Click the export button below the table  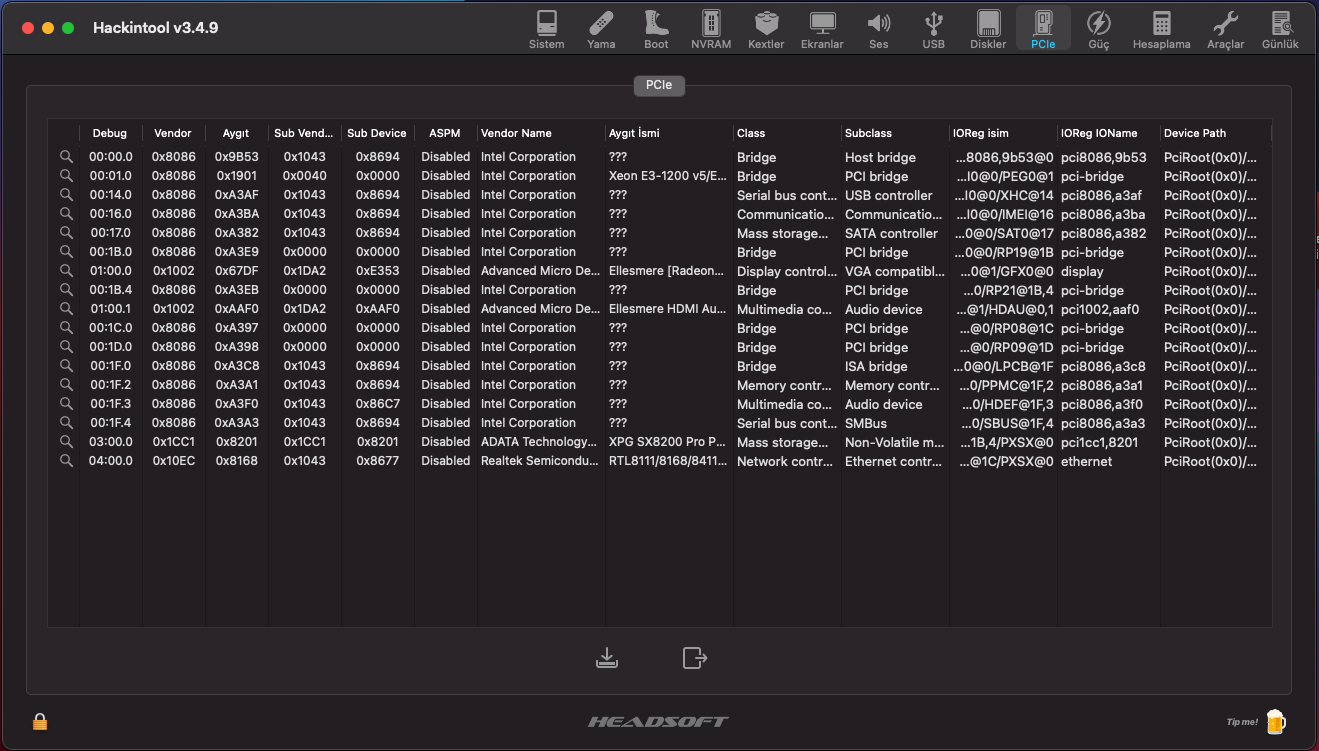coord(694,657)
